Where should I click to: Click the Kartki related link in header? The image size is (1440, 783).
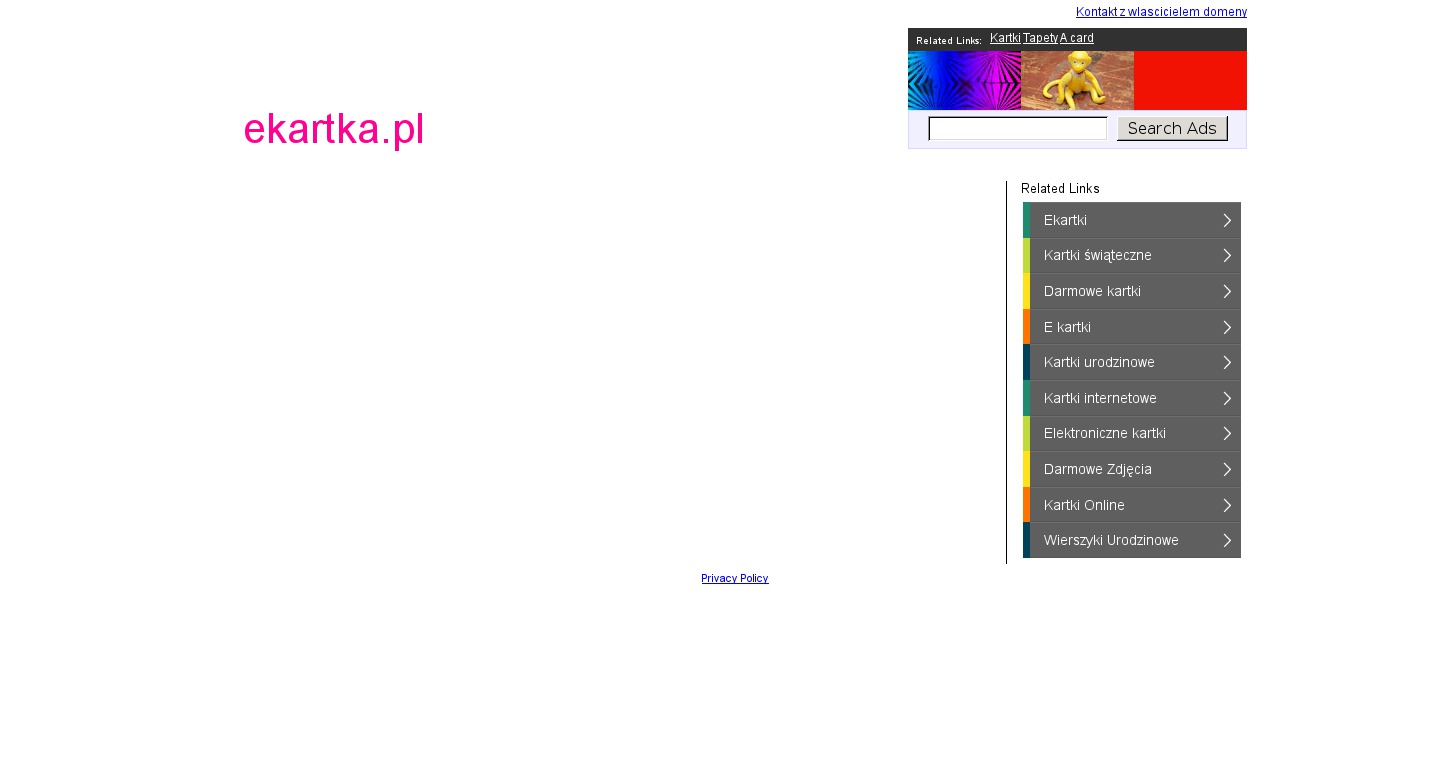point(1005,38)
